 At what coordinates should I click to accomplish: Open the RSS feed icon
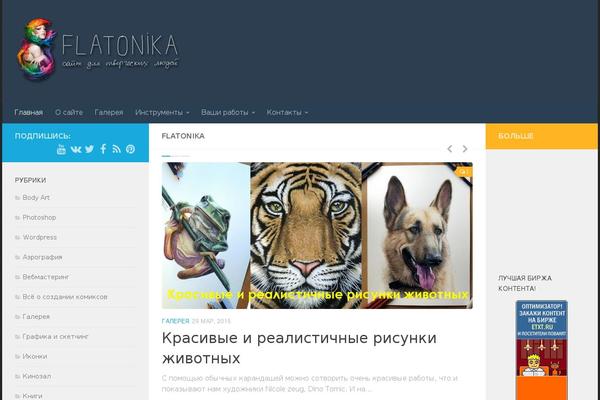coord(117,149)
